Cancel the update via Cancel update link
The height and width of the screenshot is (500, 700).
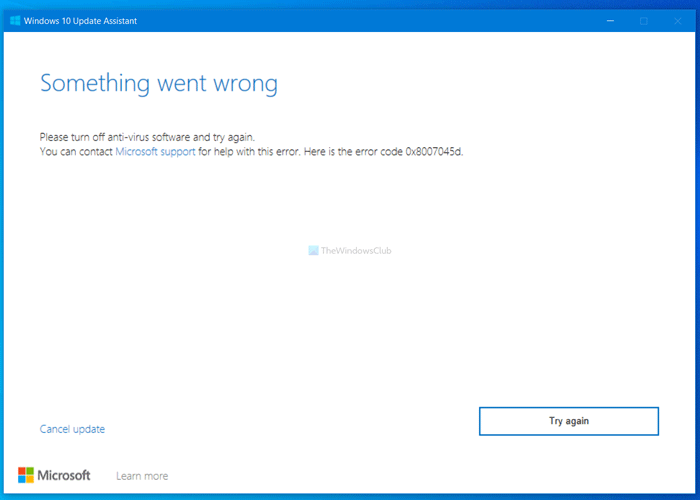point(72,429)
